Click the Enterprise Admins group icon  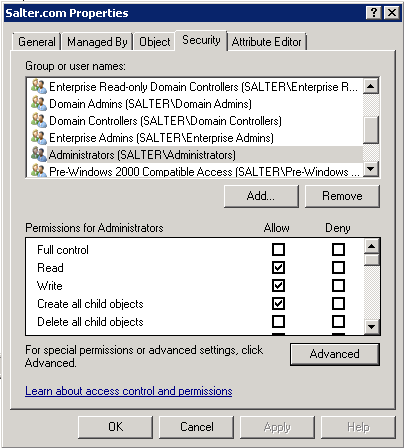[x=39, y=137]
